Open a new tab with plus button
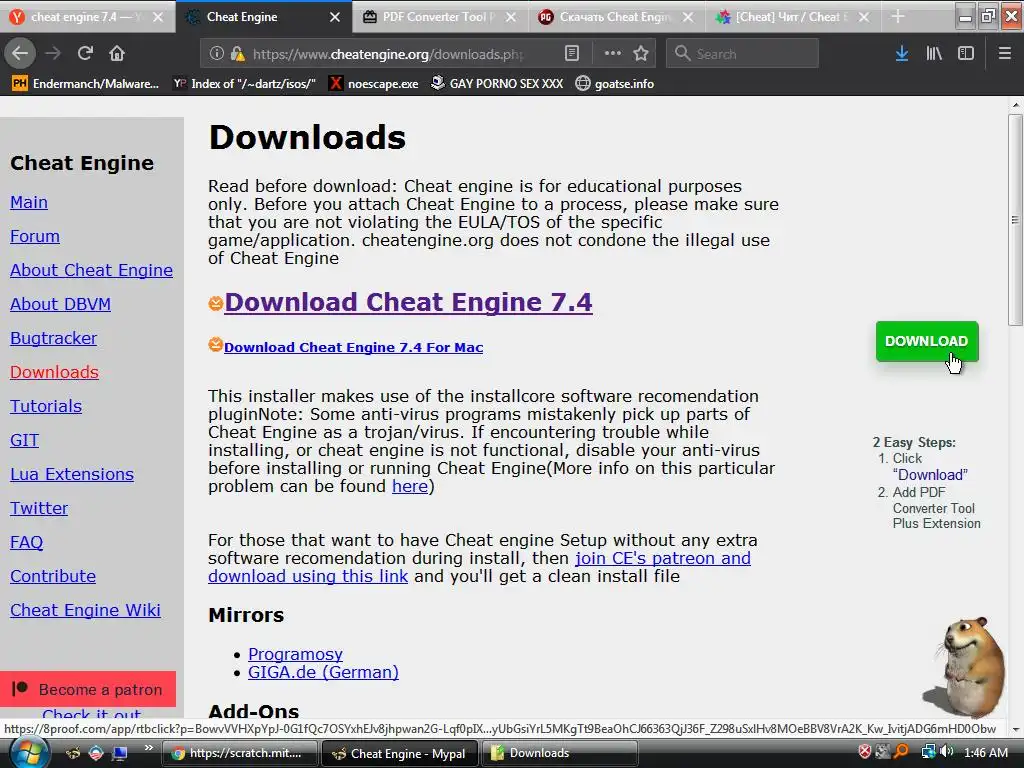The image size is (1024, 768). (x=898, y=16)
